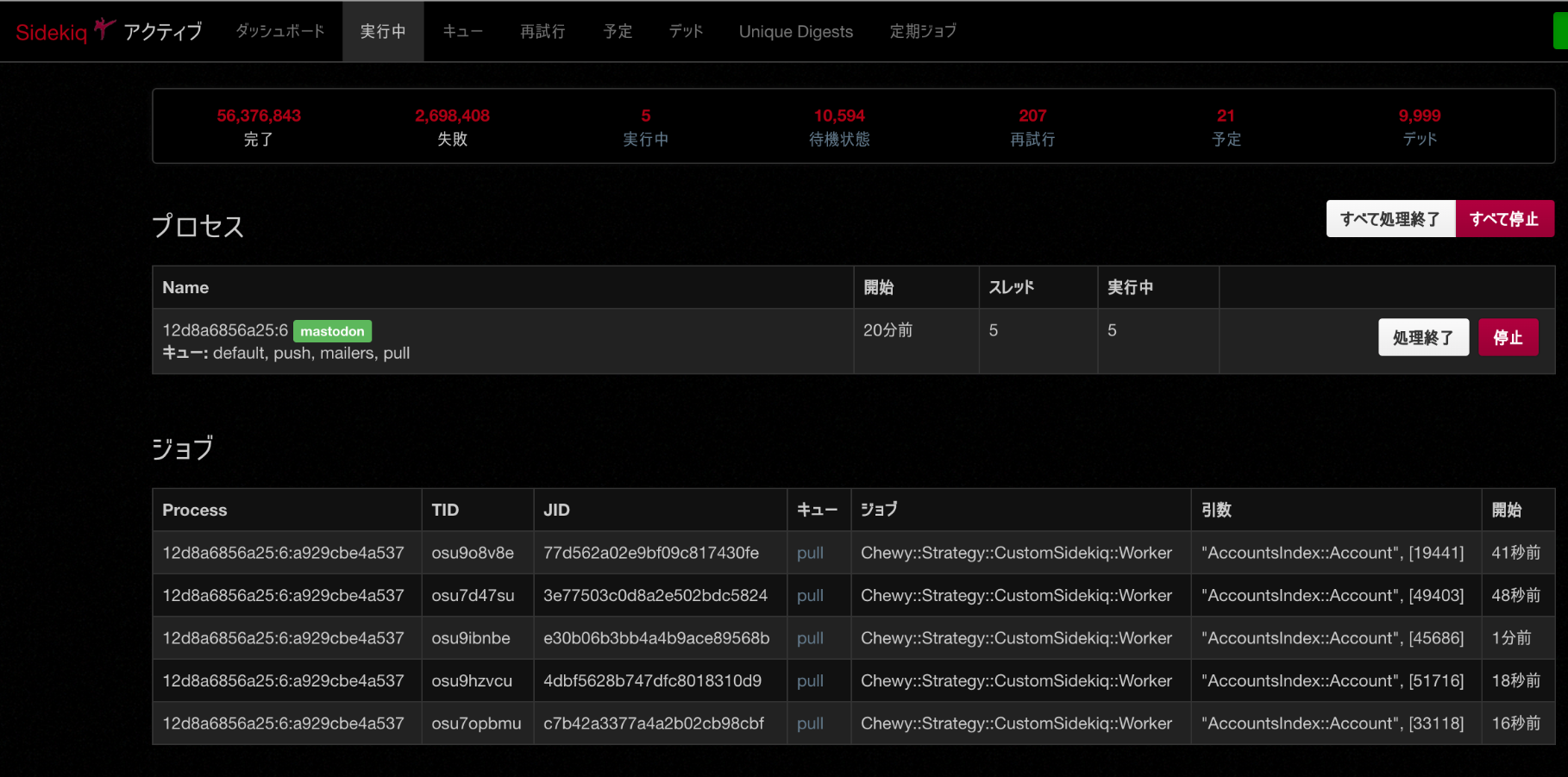
Task: Open the 待機状態 count 10,594
Action: (839, 116)
